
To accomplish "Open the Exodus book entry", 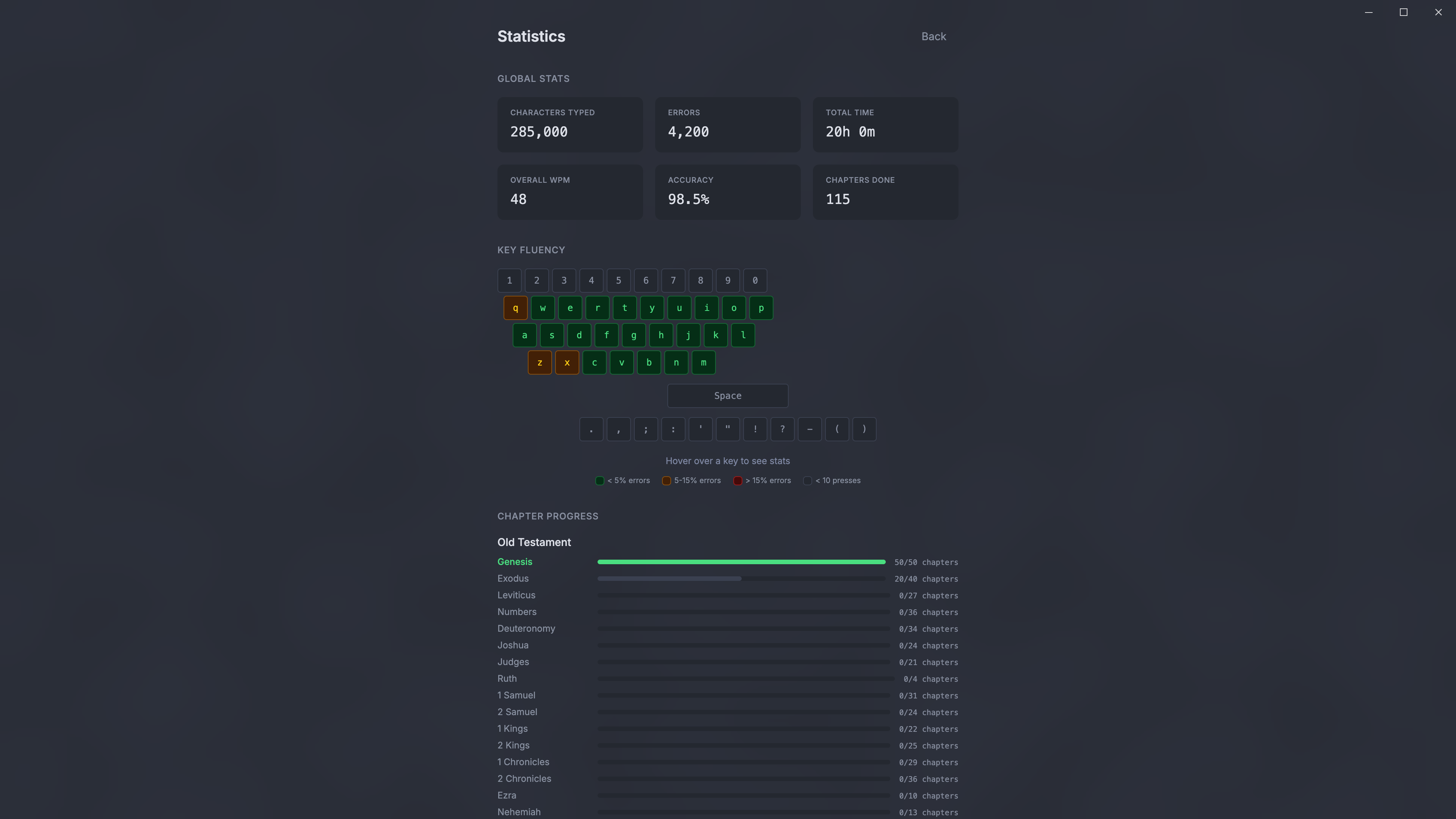I will tap(513, 578).
